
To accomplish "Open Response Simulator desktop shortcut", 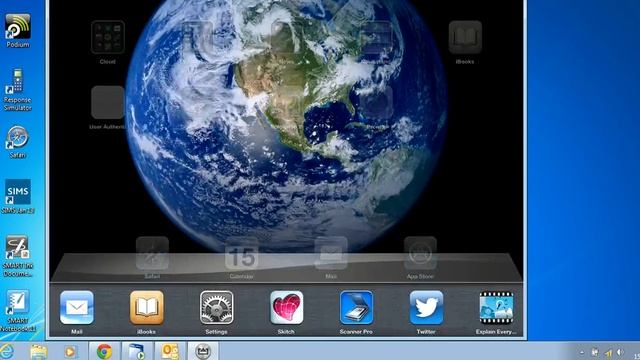I will (18, 82).
